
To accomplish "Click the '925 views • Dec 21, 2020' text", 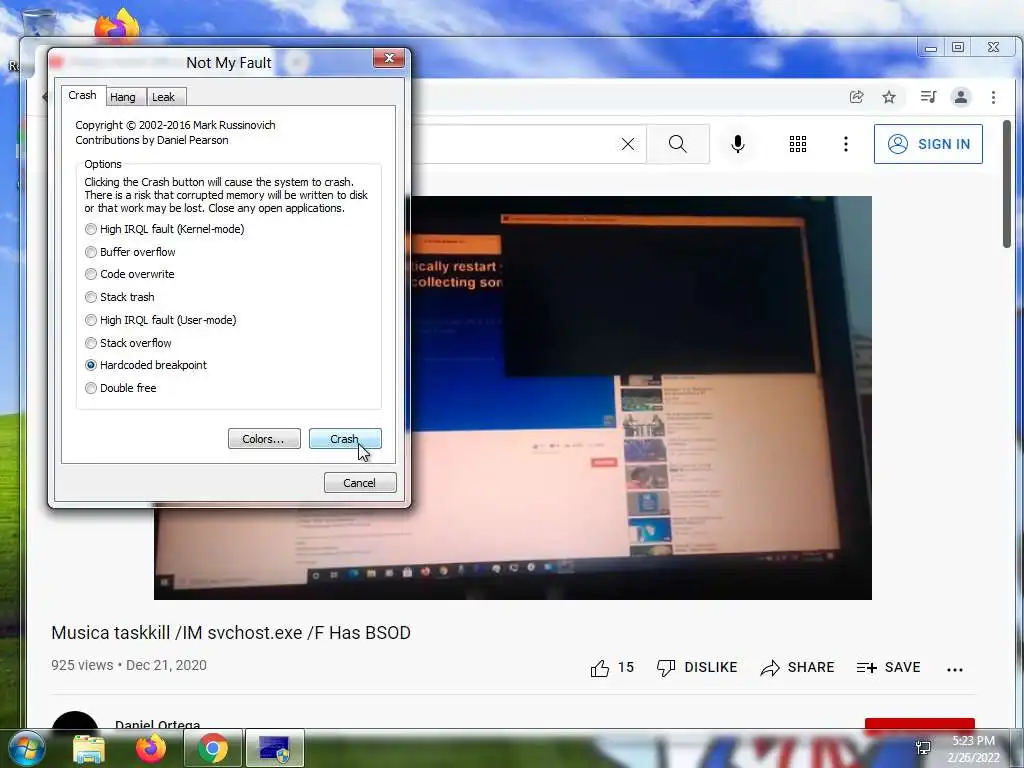I will [x=129, y=665].
